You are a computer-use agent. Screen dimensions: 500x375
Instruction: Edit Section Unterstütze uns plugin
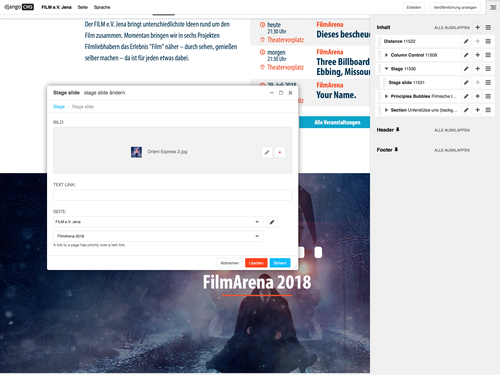point(466,110)
